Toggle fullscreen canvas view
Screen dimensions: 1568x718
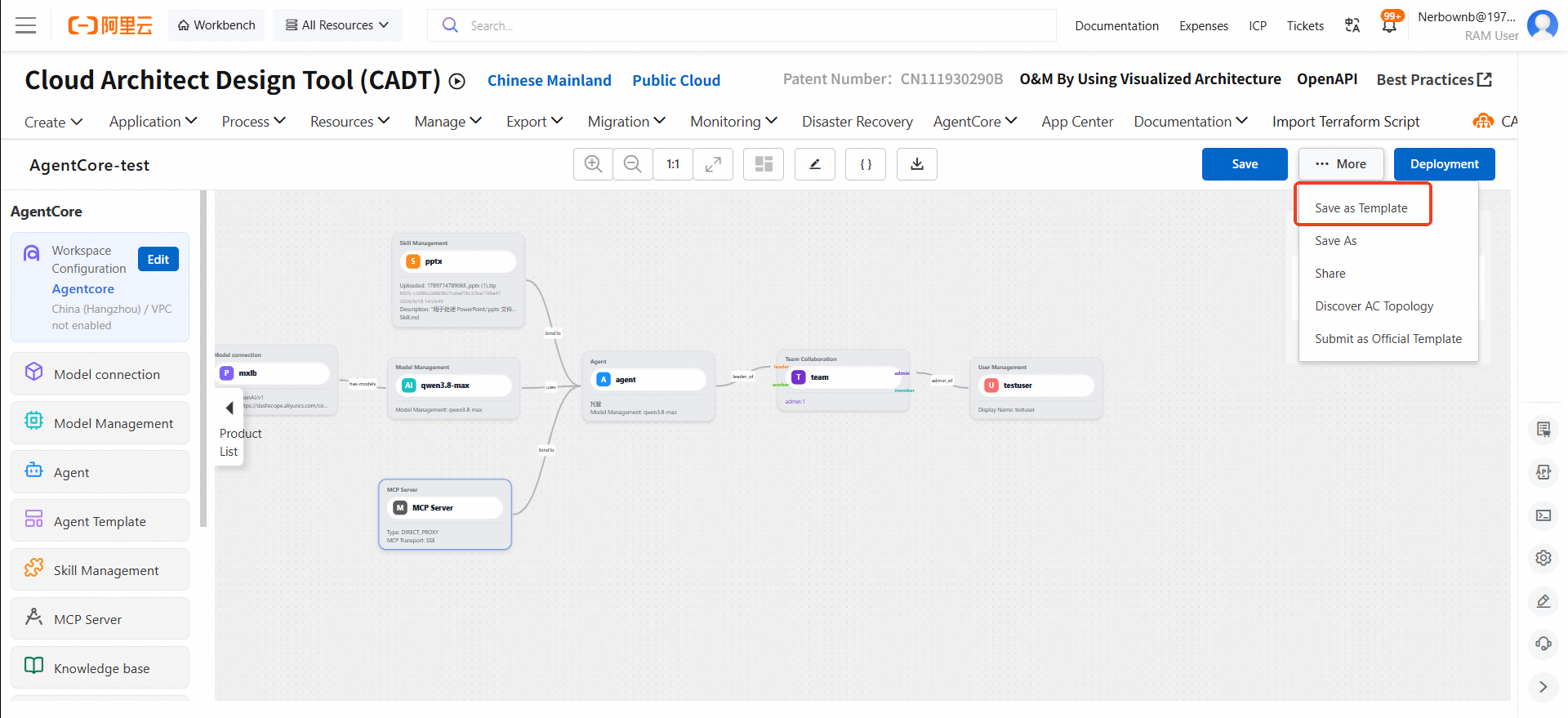click(x=713, y=164)
